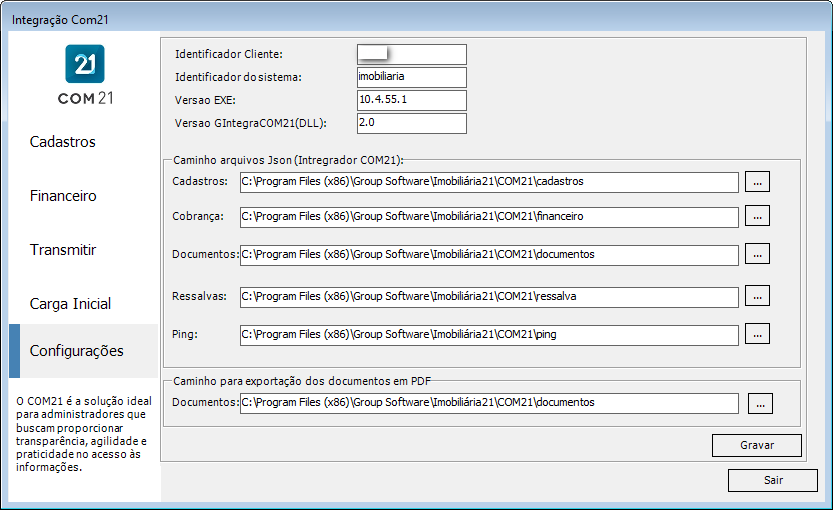
Task: Click the 'Caminho arquivos Json (Intregrador COM21):' heading
Action: pos(288,160)
